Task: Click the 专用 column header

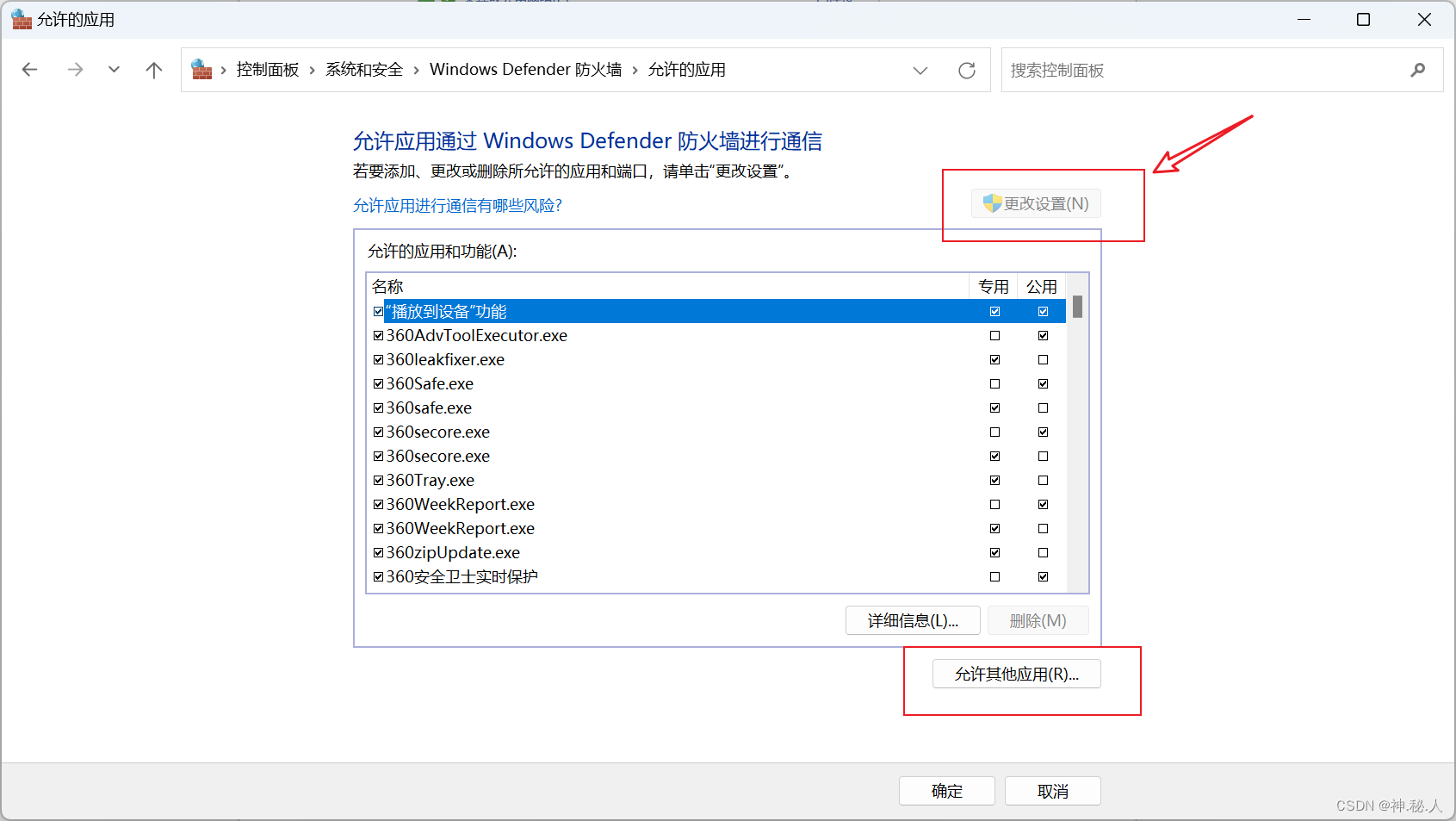Action: pos(994,286)
